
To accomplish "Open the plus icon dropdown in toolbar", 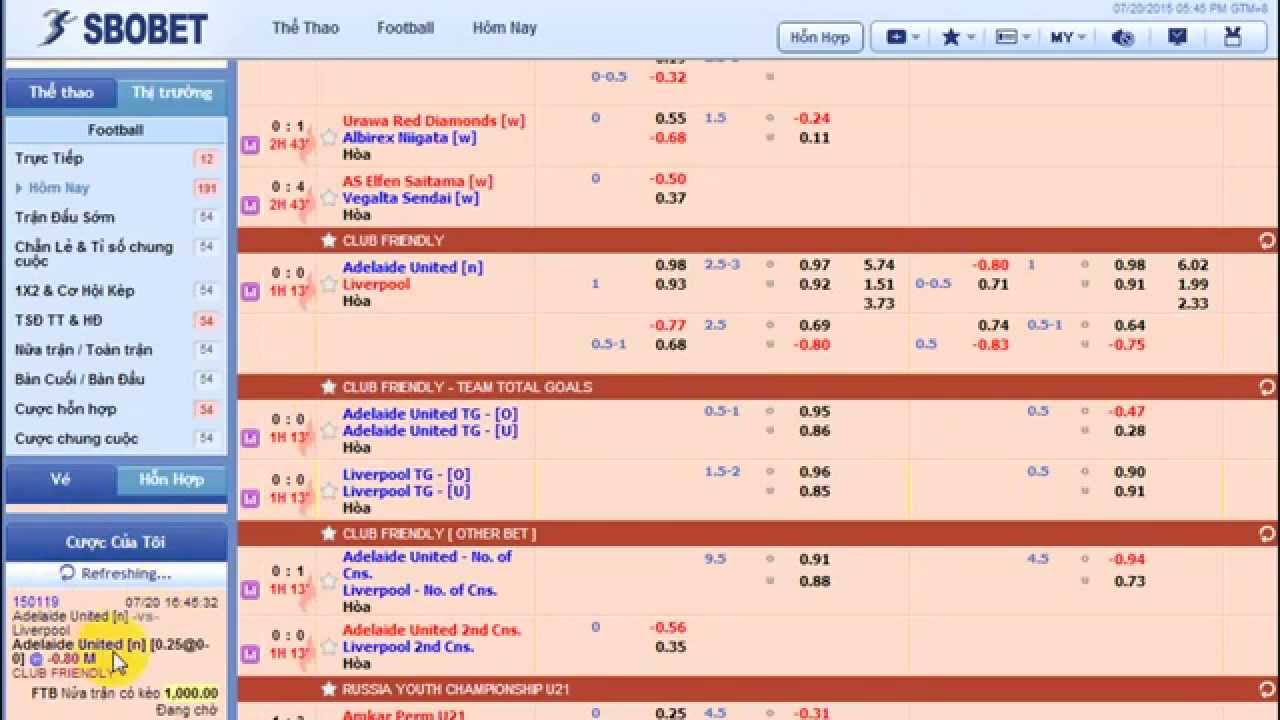I will pyautogui.click(x=902, y=37).
